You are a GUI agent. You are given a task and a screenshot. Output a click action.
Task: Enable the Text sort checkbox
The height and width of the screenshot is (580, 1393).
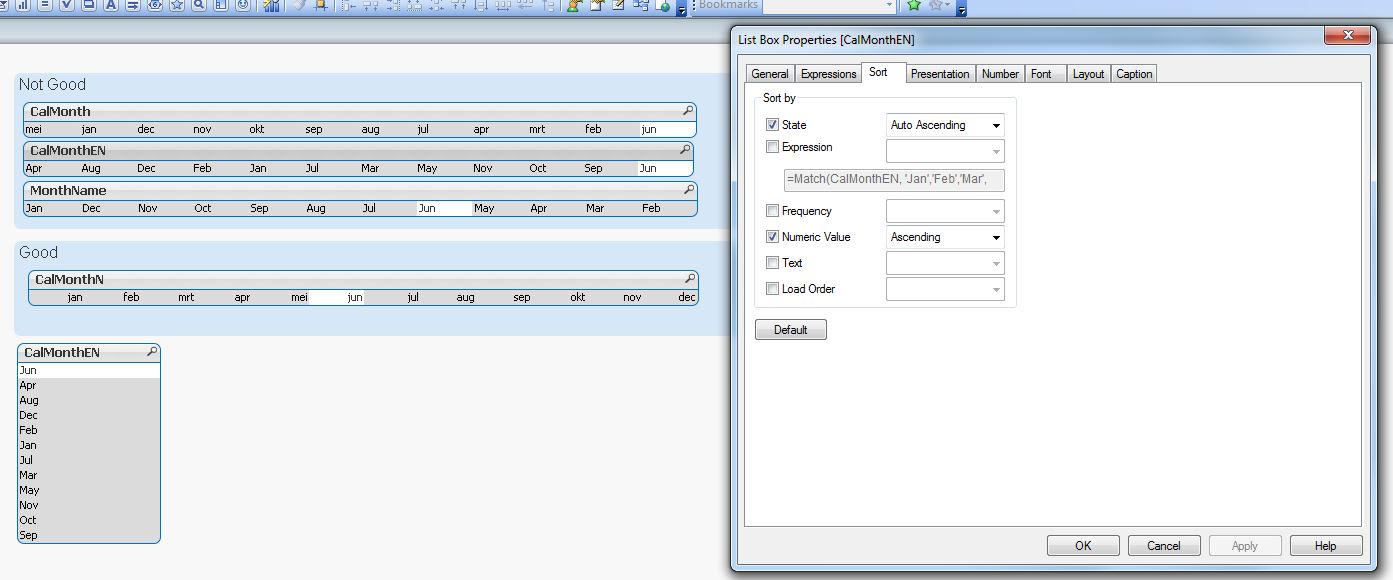tap(772, 263)
